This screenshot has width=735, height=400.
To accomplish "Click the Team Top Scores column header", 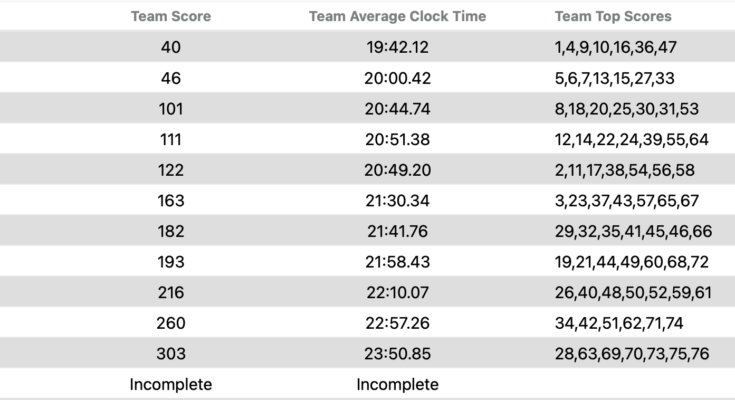I will (613, 16).
